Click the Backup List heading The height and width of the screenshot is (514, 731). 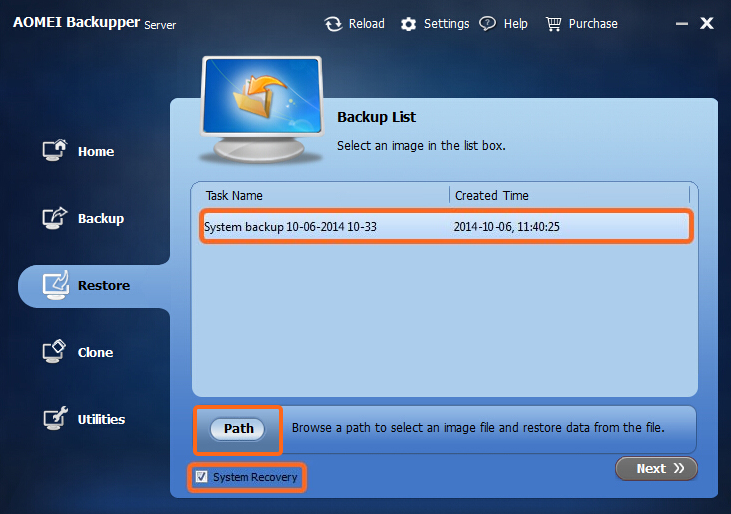(x=376, y=117)
